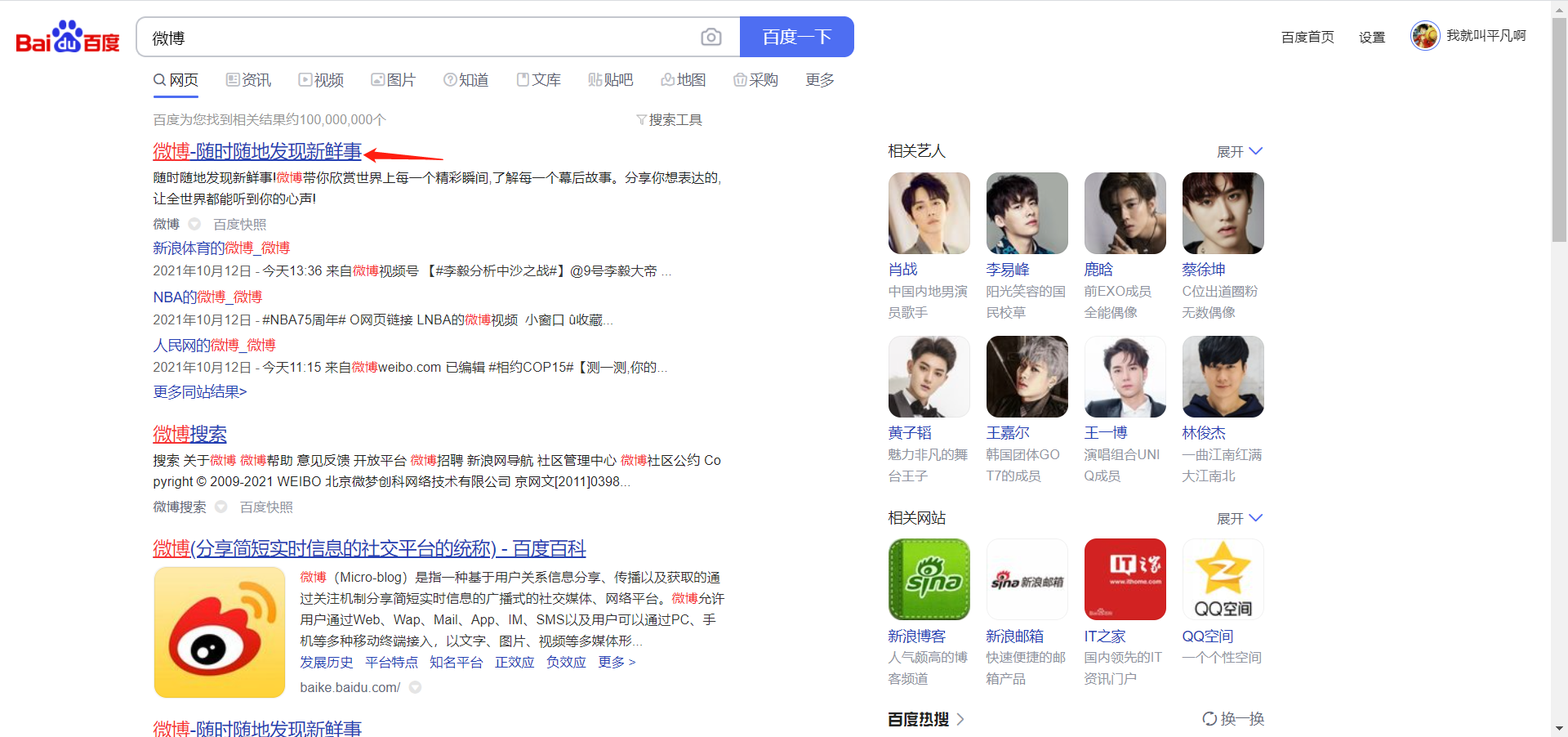
Task: Click the 王一博 photo thumbnail
Action: click(x=1125, y=377)
